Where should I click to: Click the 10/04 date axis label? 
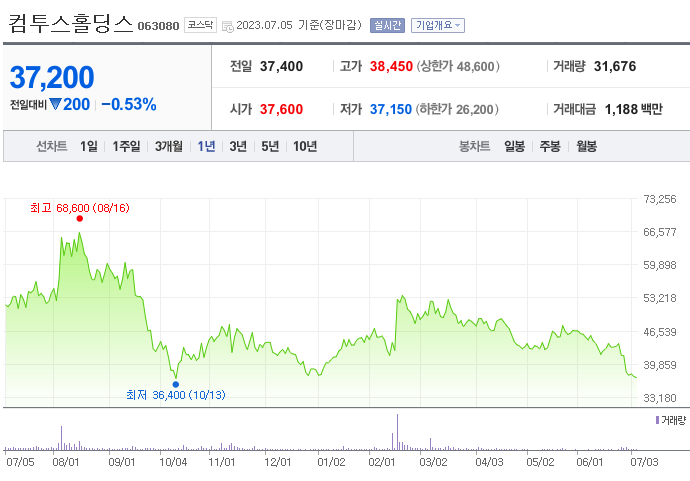173,462
